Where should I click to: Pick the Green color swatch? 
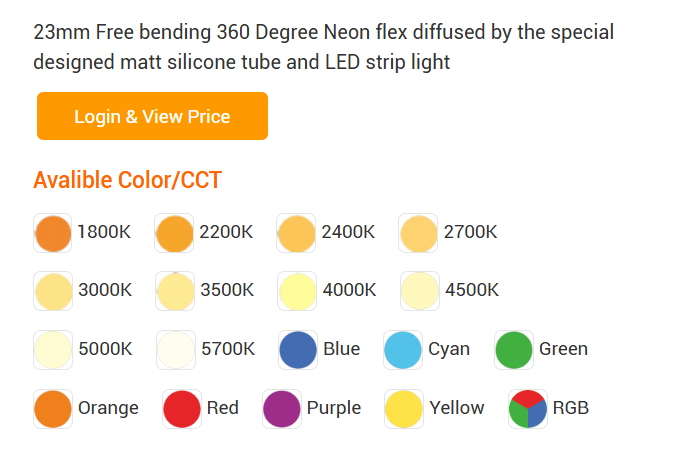(514, 349)
